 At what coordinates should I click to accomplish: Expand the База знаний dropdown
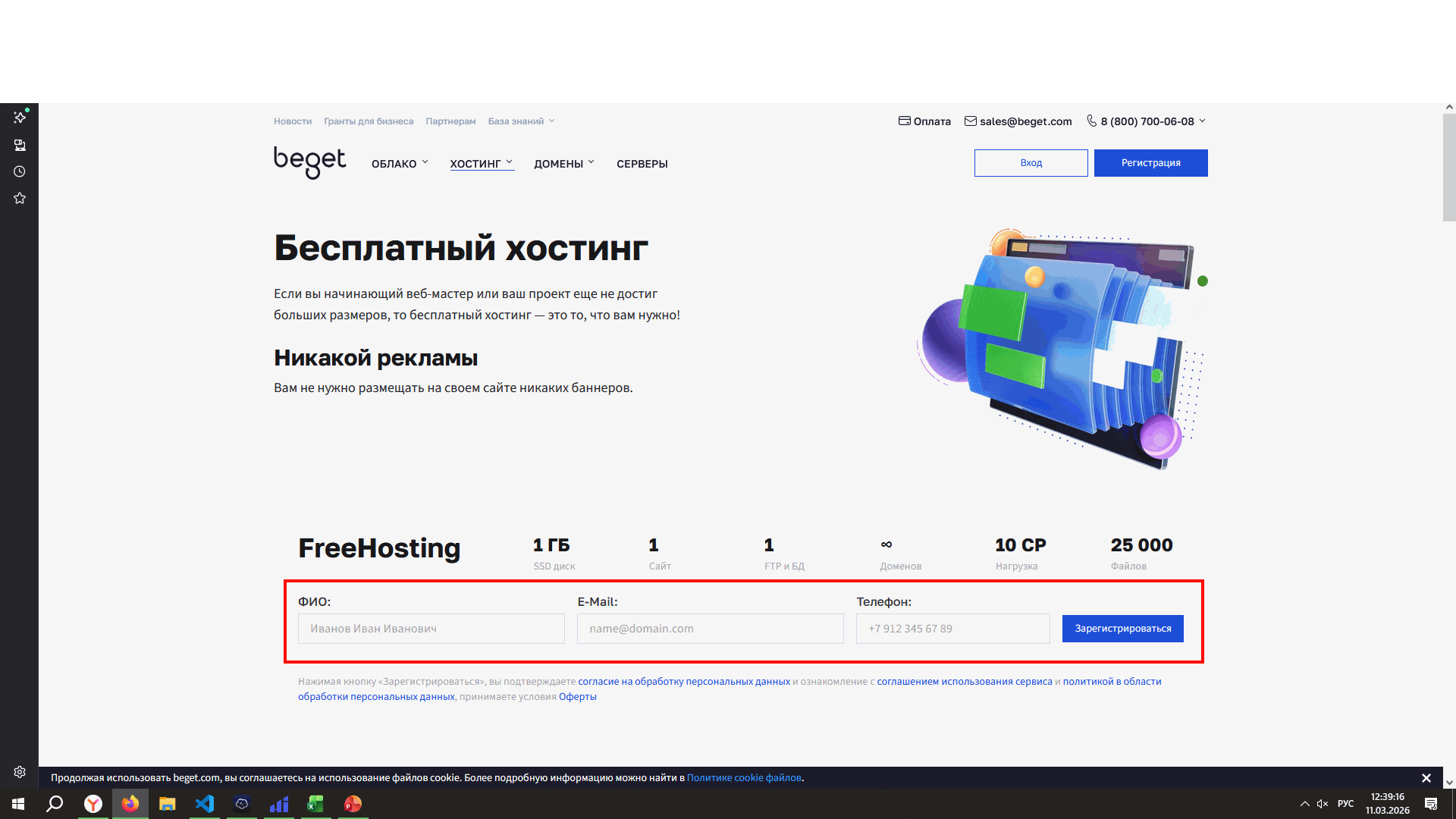tap(522, 121)
